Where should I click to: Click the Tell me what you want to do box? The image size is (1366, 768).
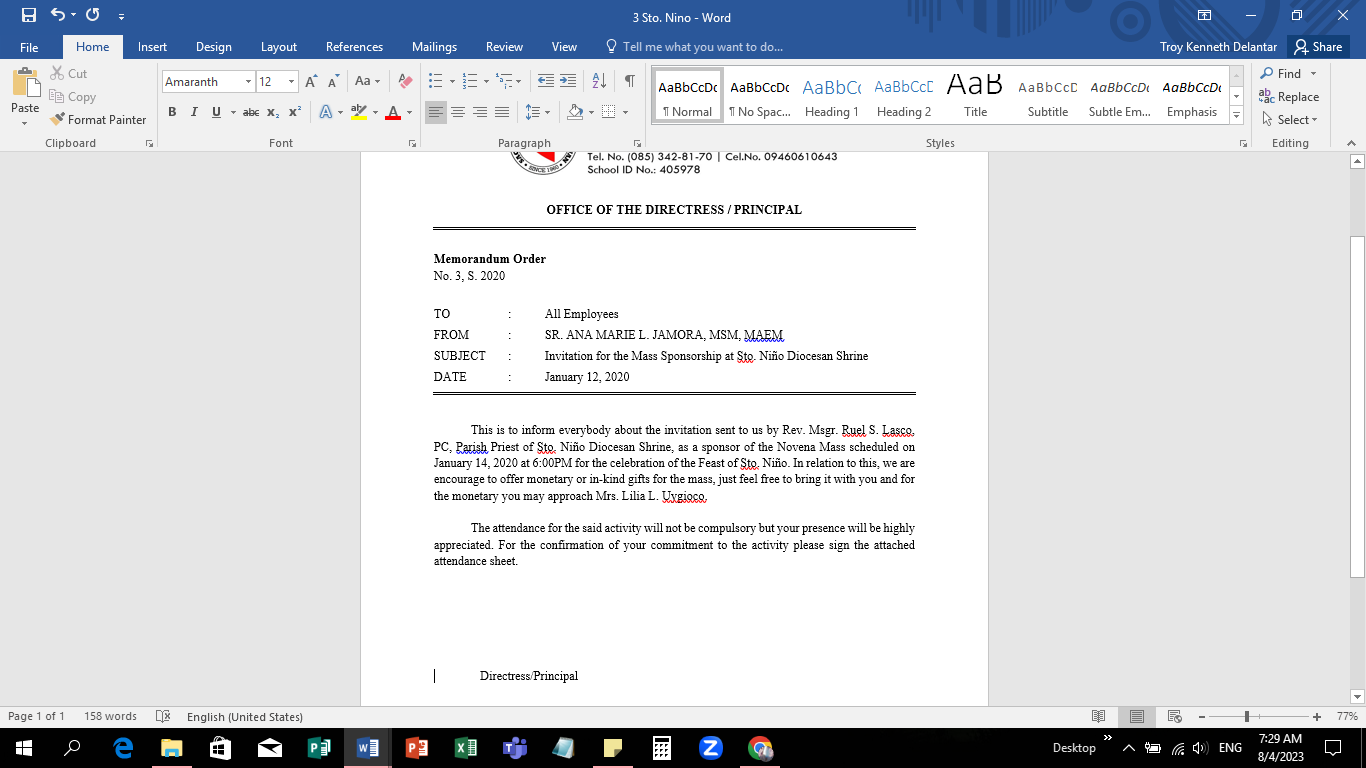point(695,47)
